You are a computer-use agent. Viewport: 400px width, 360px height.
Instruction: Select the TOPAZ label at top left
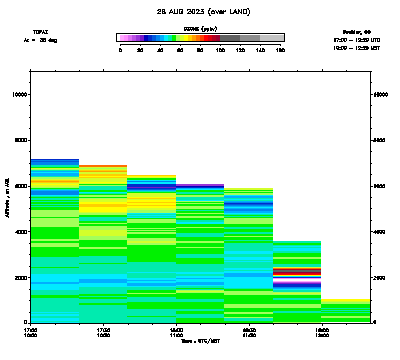click(41, 32)
